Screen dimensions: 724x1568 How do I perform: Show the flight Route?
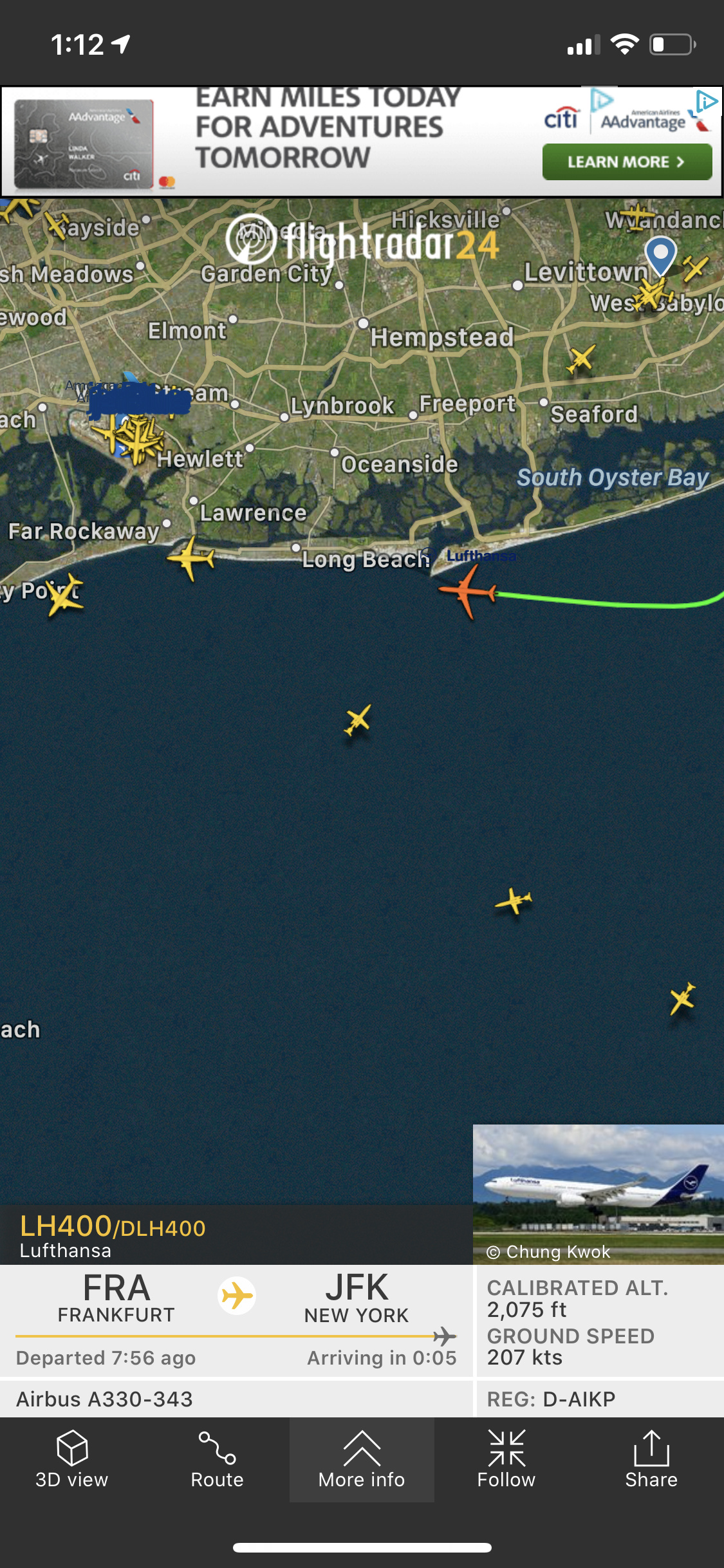tap(217, 1459)
